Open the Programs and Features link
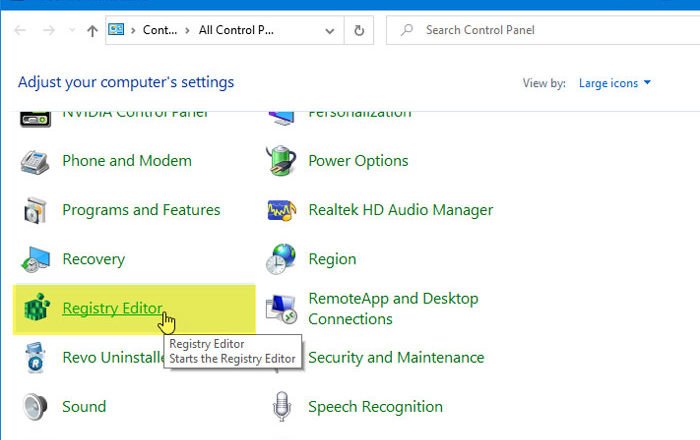The image size is (700, 440). [x=141, y=210]
